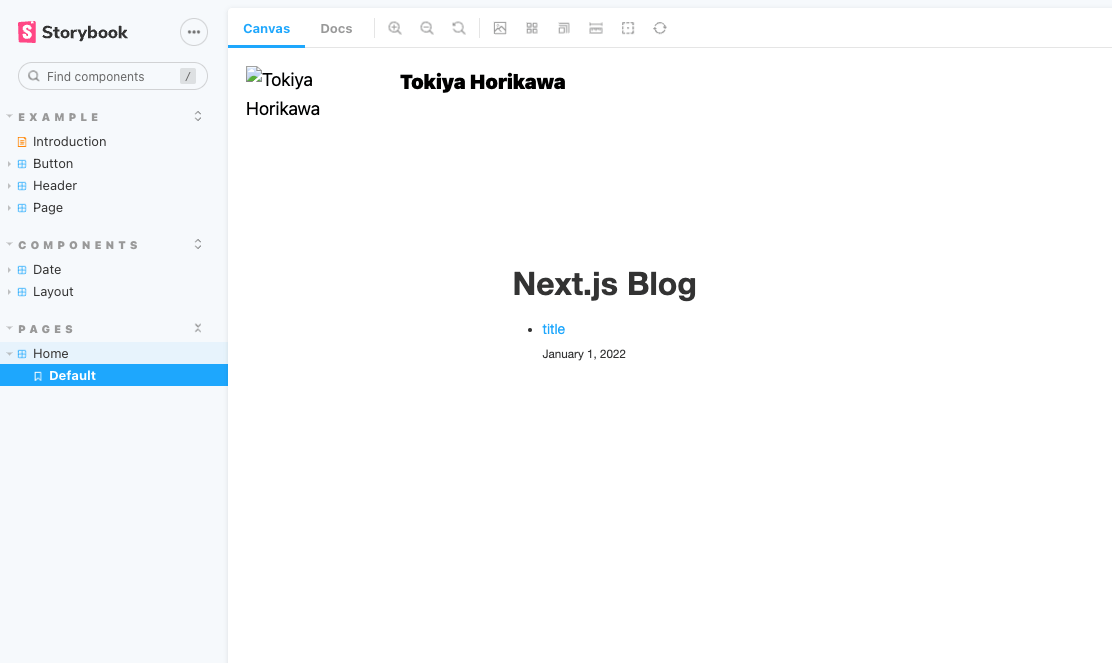Click the broken Tokiya Horikawa profile image

pos(283,93)
